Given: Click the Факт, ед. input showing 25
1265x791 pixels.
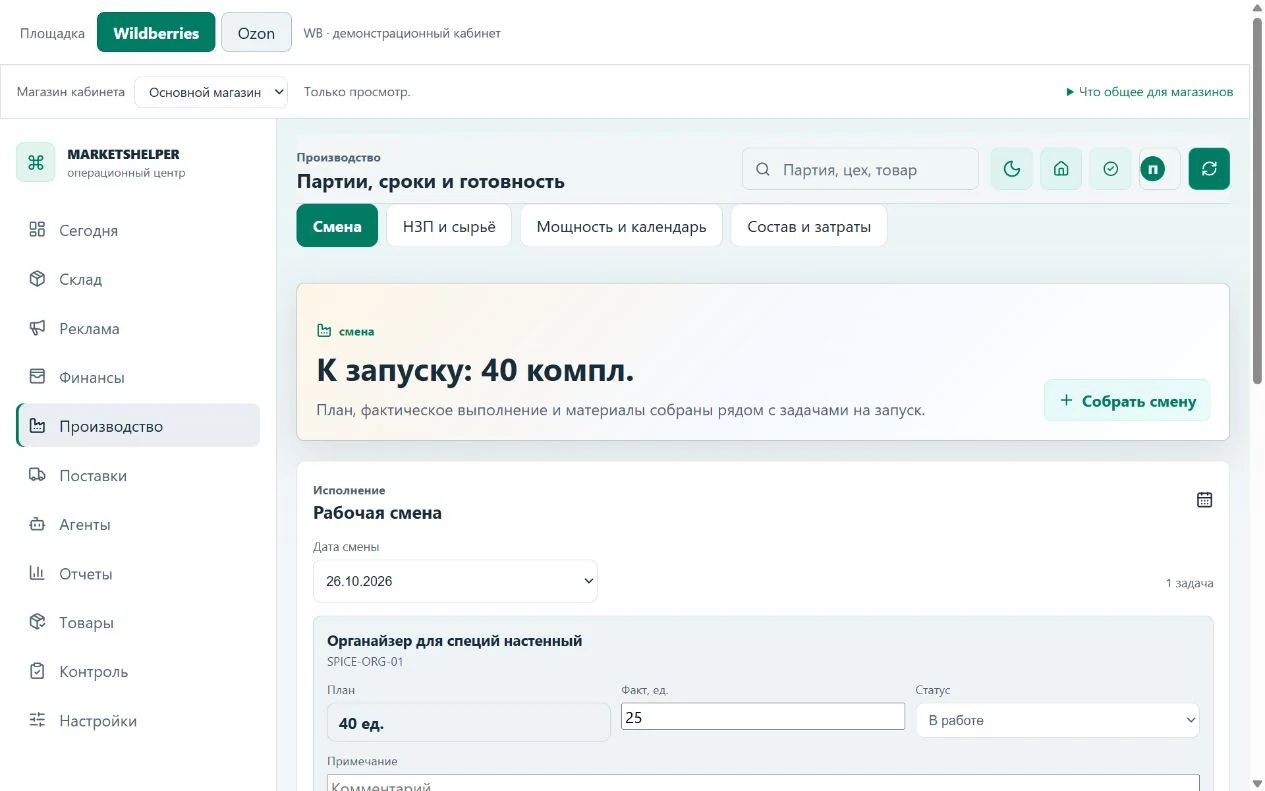Looking at the screenshot, I should pos(763,717).
